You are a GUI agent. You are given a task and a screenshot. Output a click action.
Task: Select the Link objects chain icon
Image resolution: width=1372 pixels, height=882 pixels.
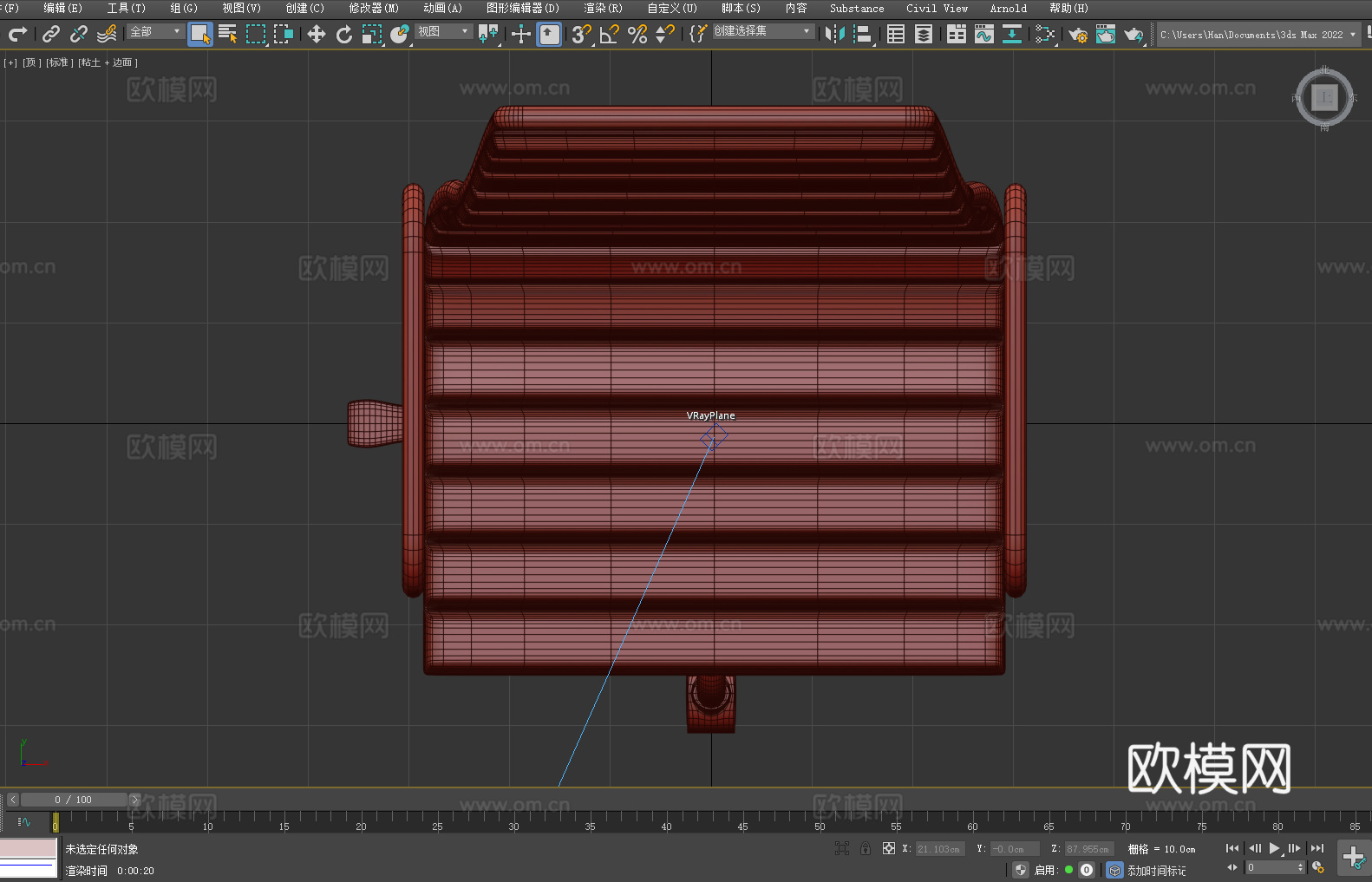(51, 34)
